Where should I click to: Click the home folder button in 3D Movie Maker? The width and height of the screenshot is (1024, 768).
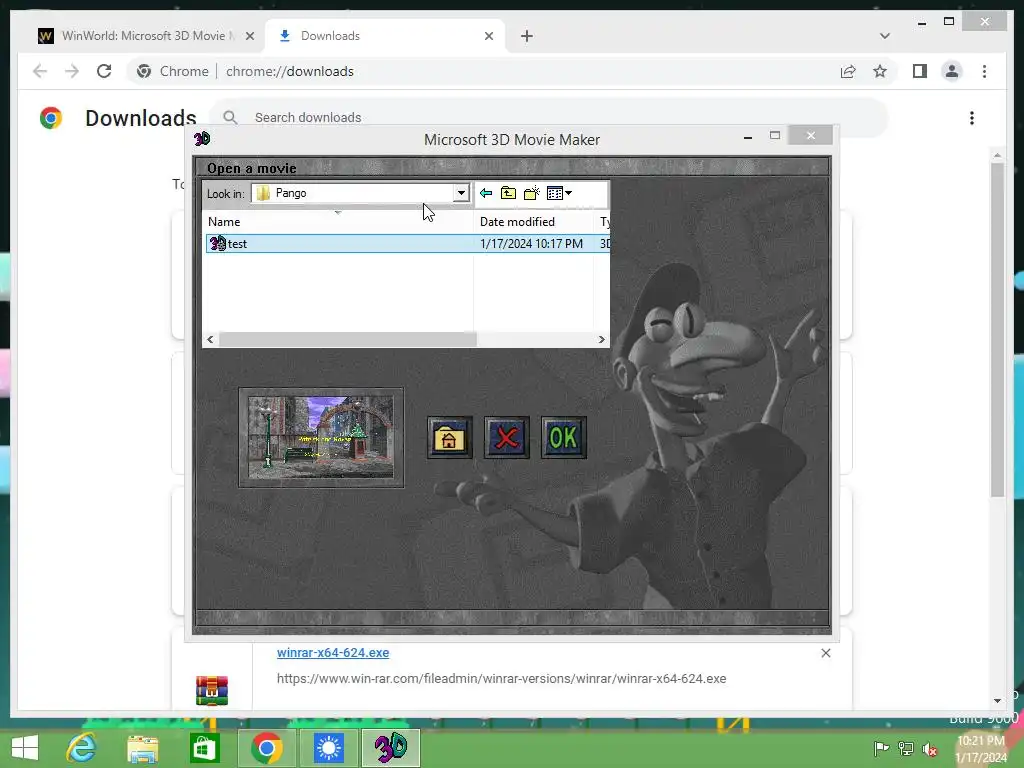[x=449, y=438]
